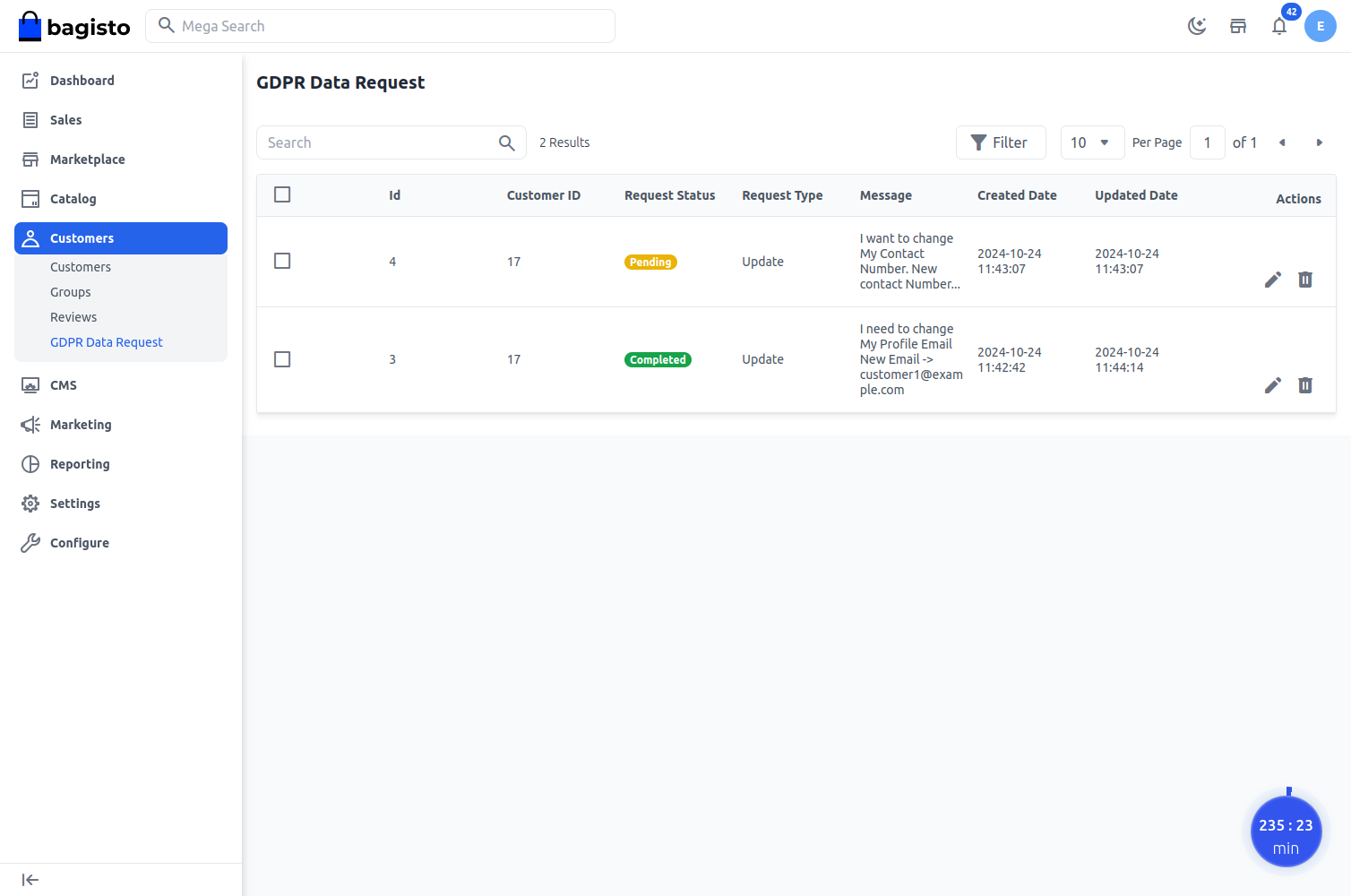Sort by Customer ID column header

pos(544,195)
